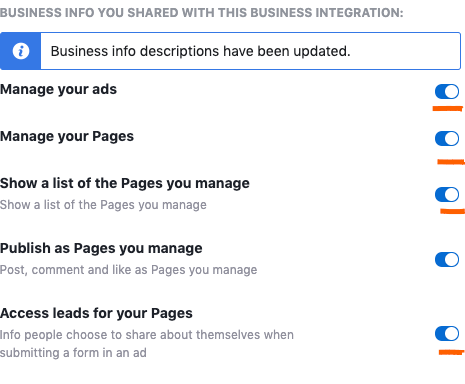Toggle off Show a list of Pages
This screenshot has height=384, width=465.
[x=447, y=194]
